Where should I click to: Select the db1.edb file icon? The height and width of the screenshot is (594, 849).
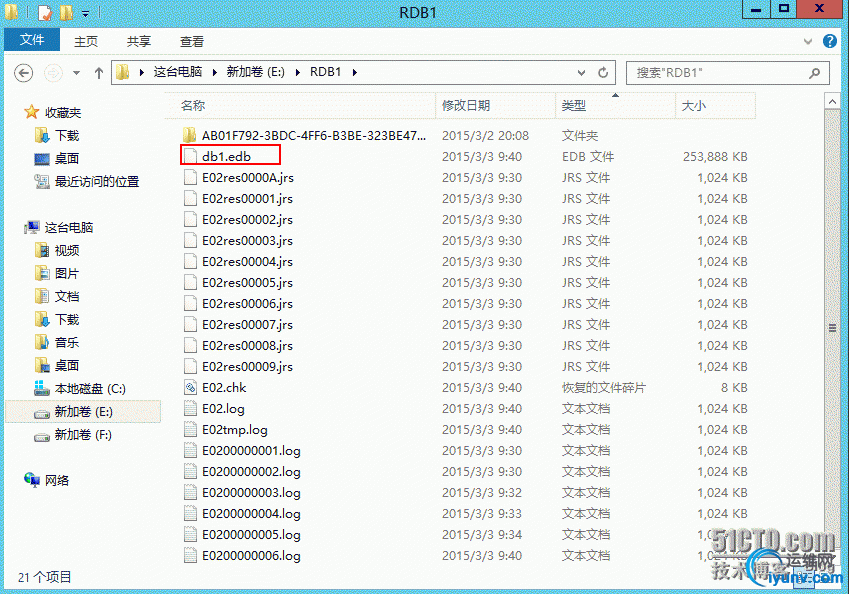tap(190, 156)
